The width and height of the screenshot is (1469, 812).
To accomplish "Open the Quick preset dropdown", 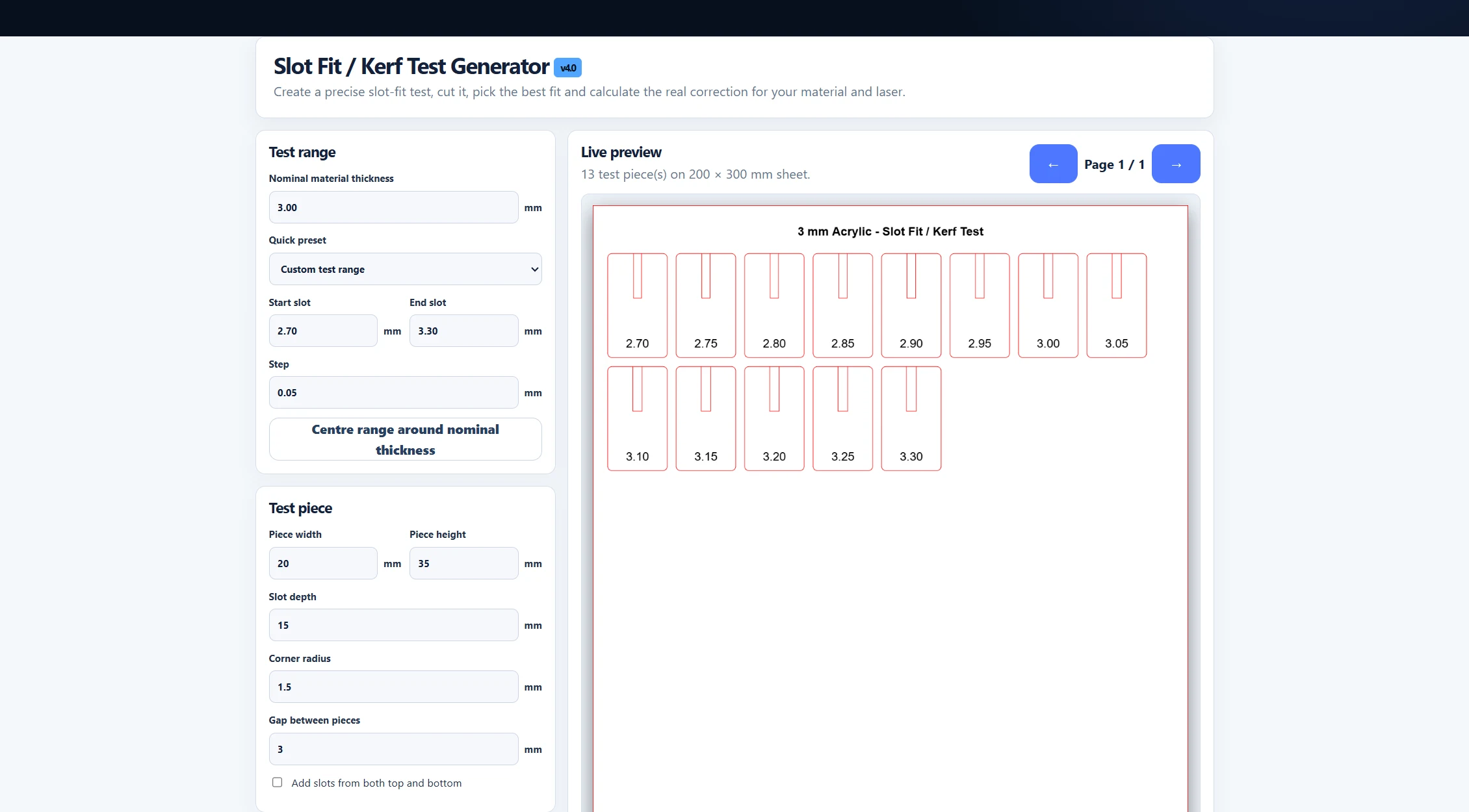I will click(405, 269).
